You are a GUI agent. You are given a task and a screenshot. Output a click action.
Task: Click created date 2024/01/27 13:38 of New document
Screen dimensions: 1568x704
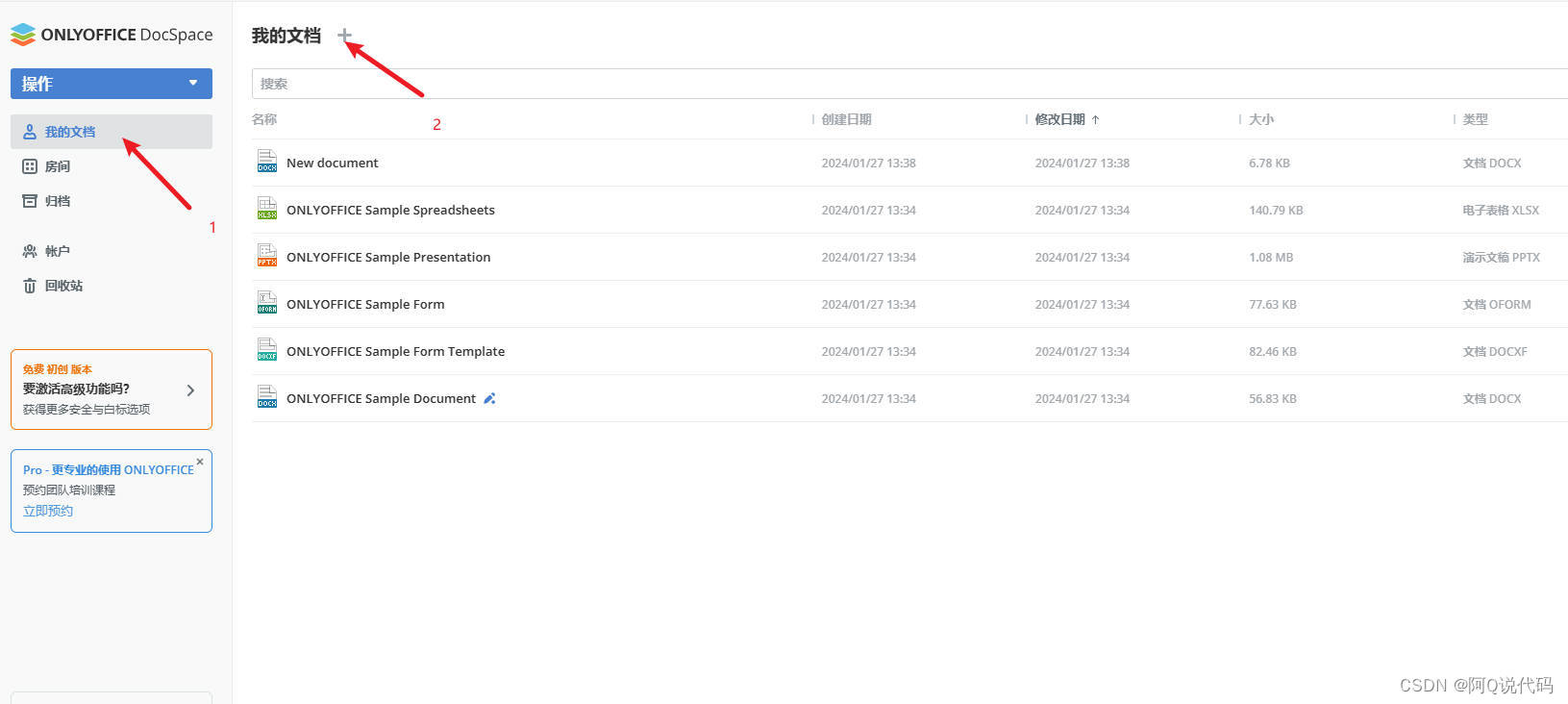point(868,163)
